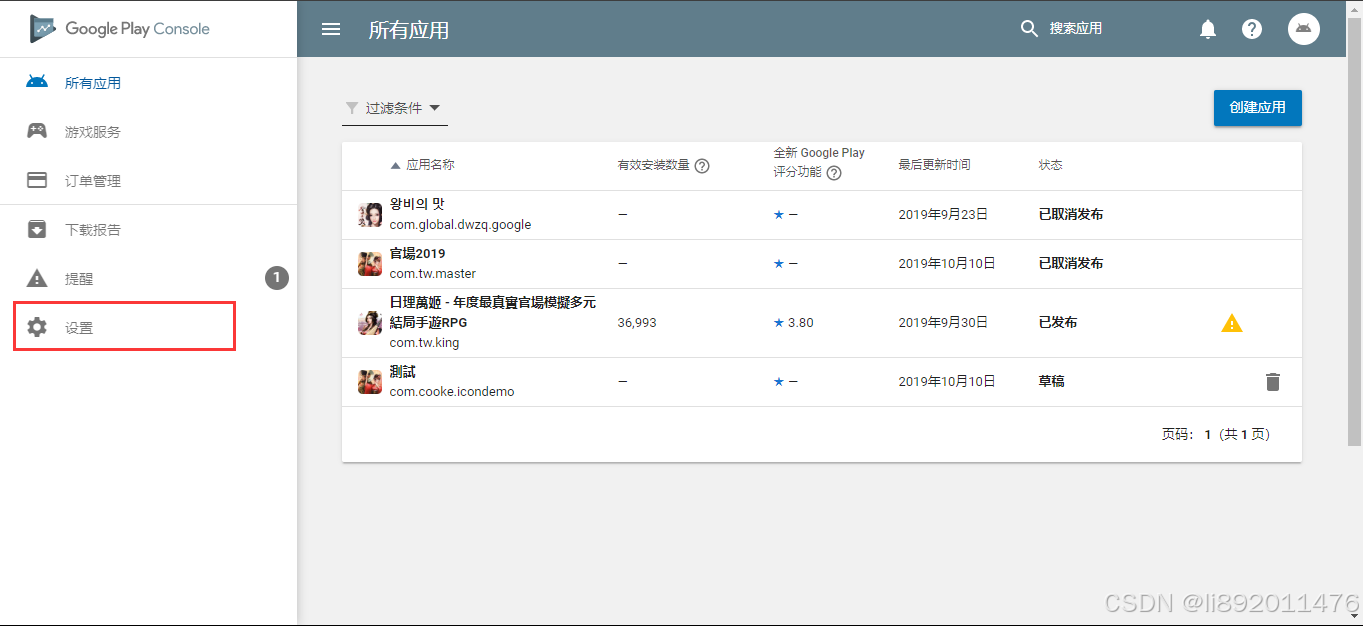Click the warning triangle icon for 提醒

(37, 278)
